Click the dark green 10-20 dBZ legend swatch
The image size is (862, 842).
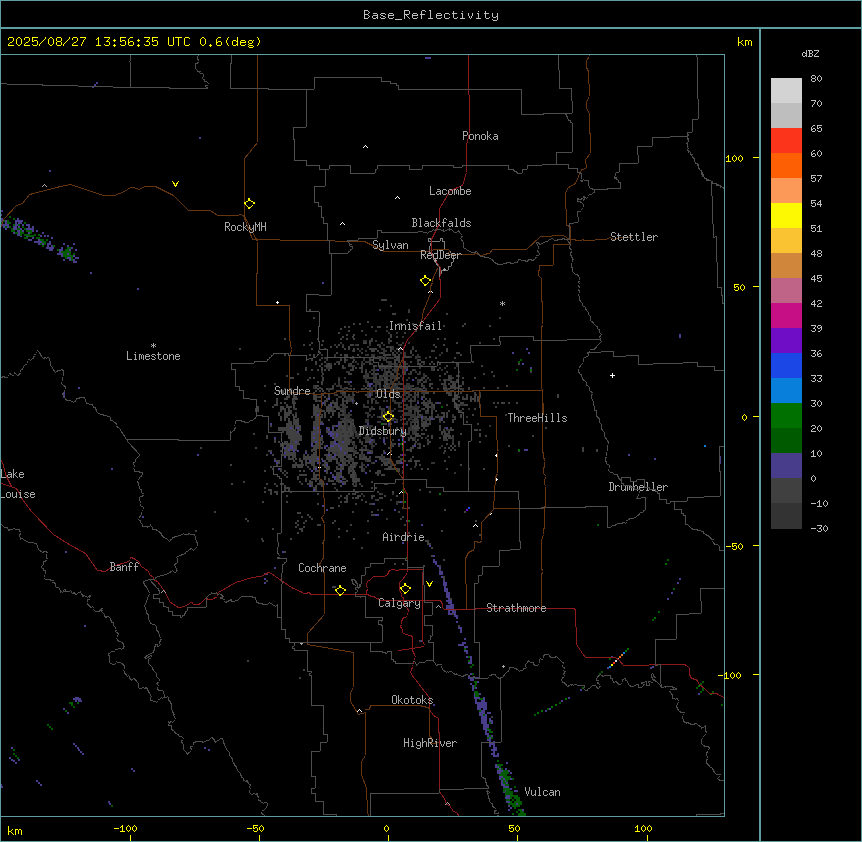pyautogui.click(x=786, y=441)
